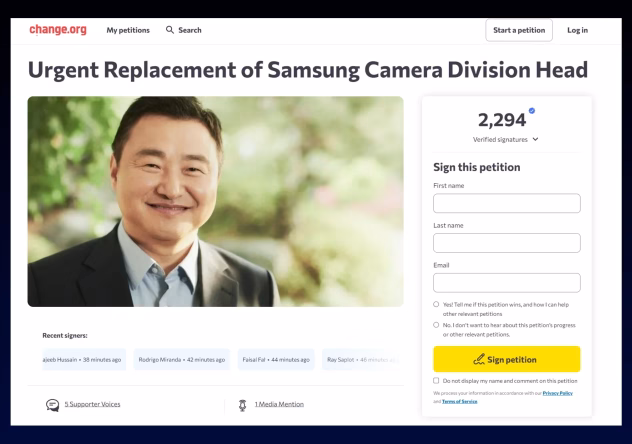
Task: Select the 'Yes! Tell me if this petition wins' option
Action: [x=436, y=304]
